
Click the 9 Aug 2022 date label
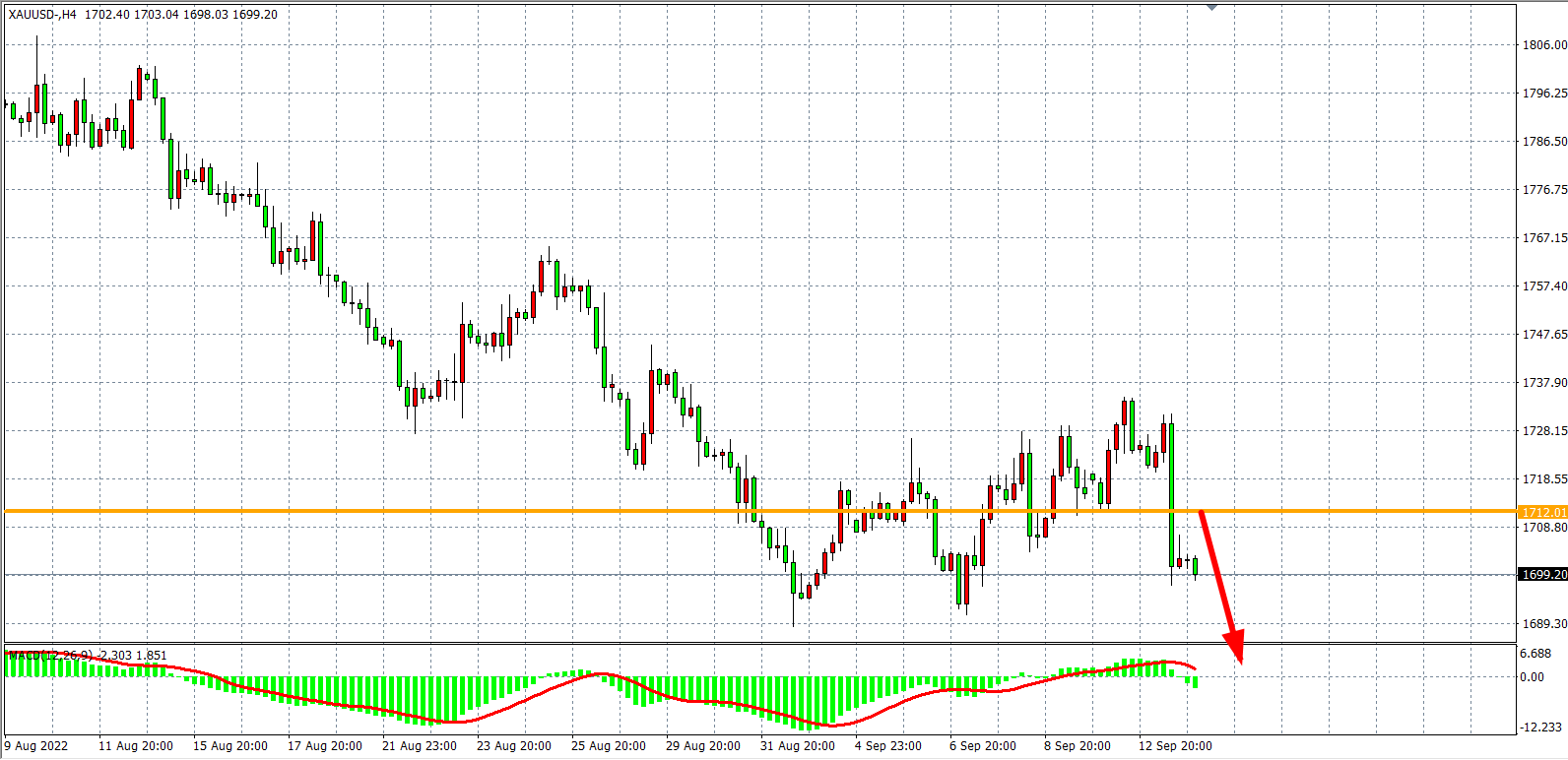pos(37,745)
